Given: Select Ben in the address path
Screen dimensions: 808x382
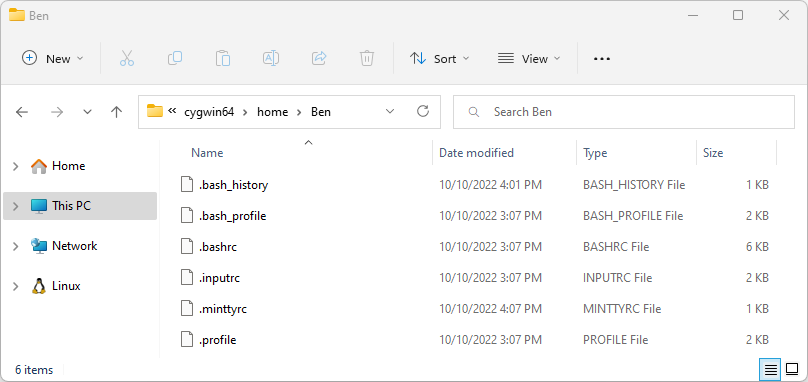Looking at the screenshot, I should [x=321, y=112].
